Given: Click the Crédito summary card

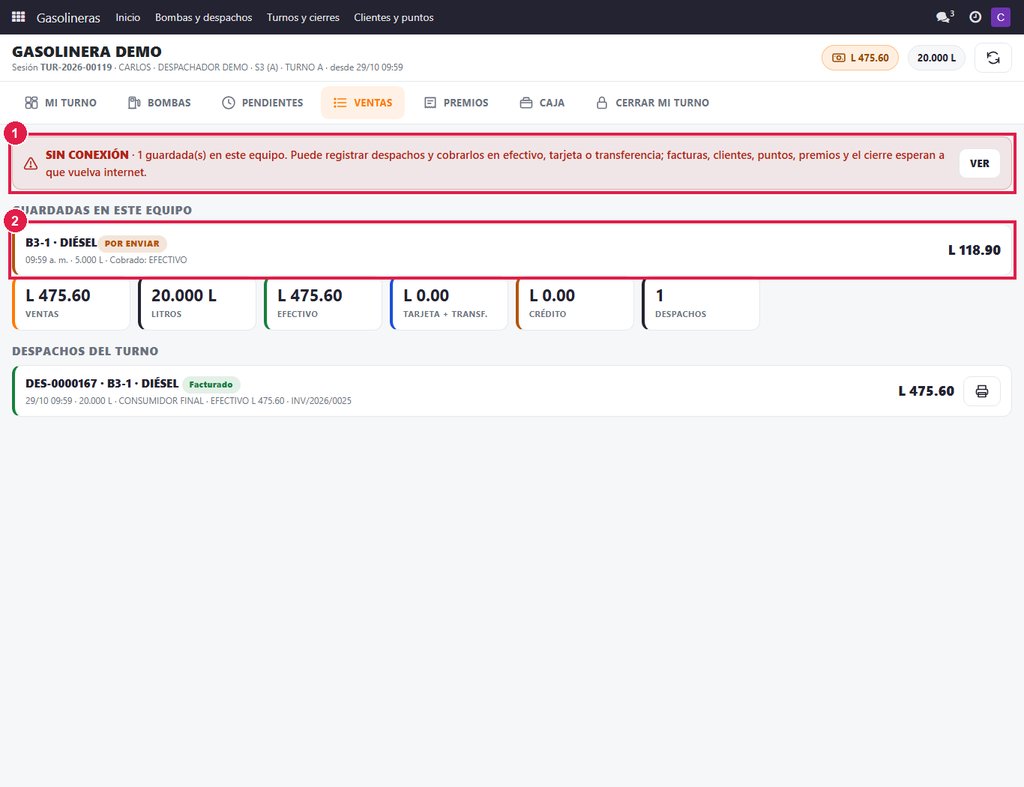Looking at the screenshot, I should [x=575, y=304].
